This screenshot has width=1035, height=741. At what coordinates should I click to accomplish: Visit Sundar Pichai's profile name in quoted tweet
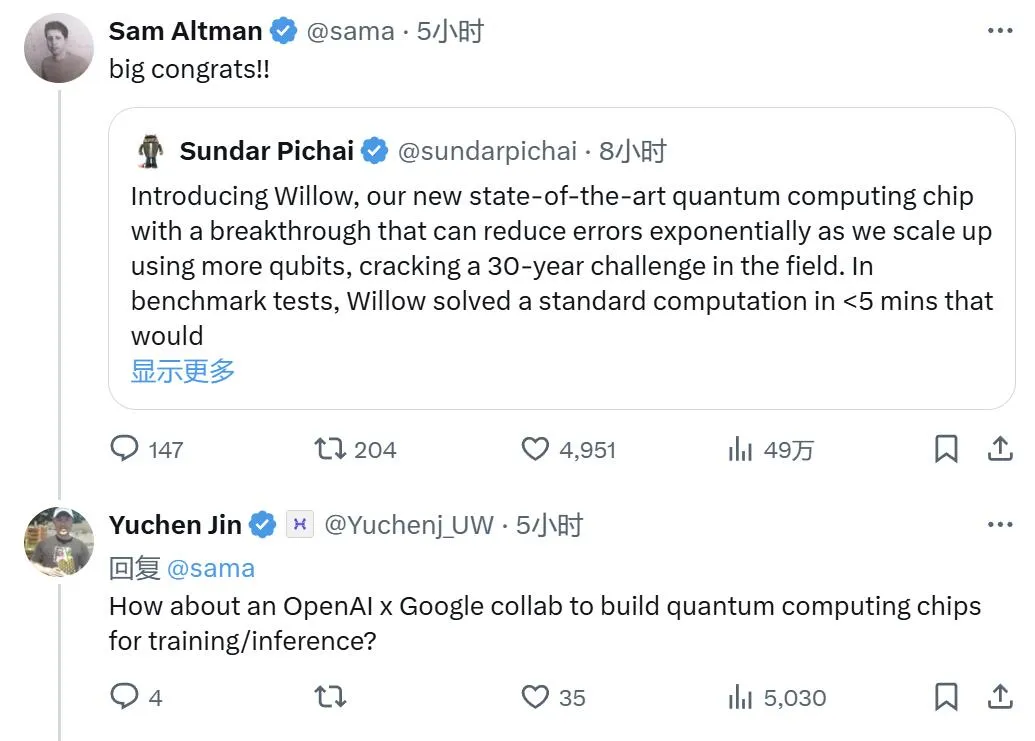coord(266,150)
